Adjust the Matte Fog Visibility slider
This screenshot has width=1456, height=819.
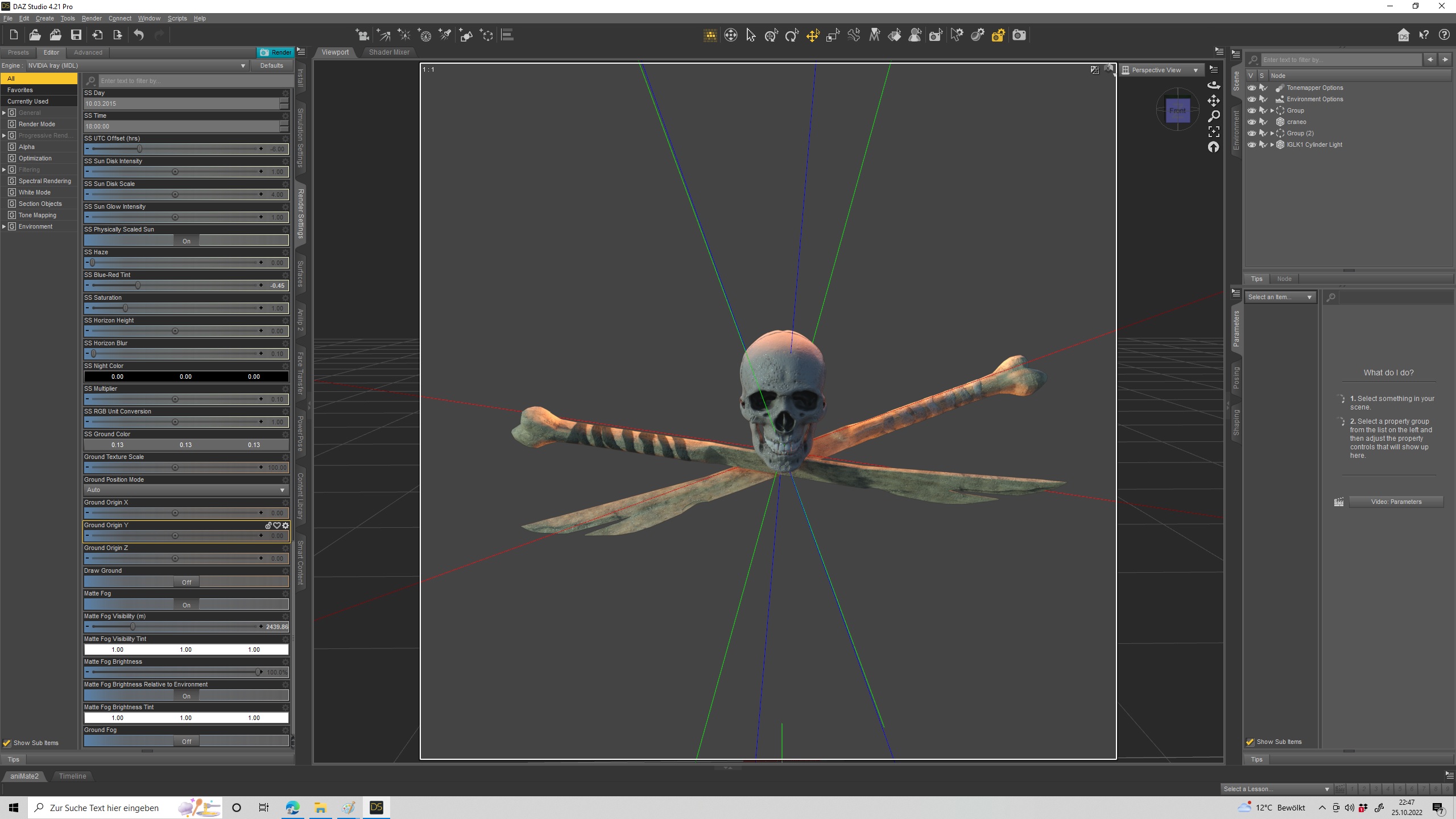point(133,626)
